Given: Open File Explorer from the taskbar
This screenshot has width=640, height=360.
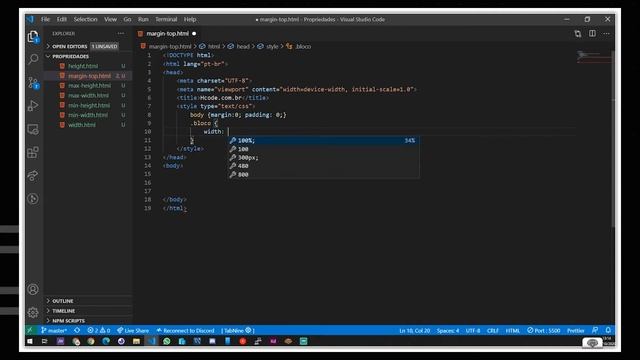Looking at the screenshot, I should tap(136, 341).
